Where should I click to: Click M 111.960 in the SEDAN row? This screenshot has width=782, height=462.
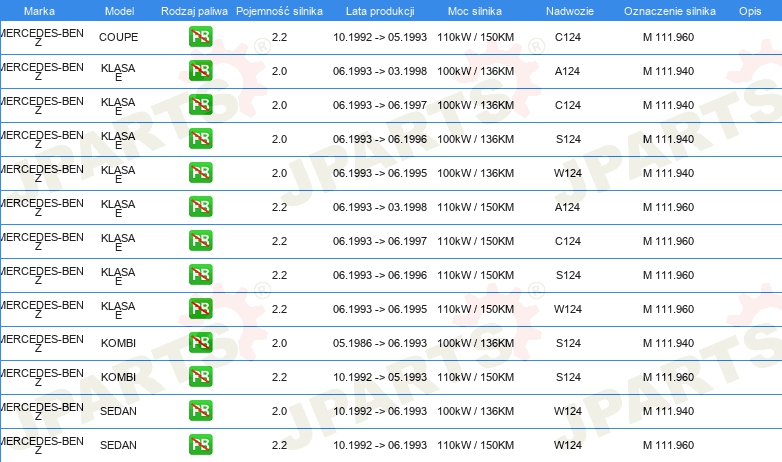point(668,445)
